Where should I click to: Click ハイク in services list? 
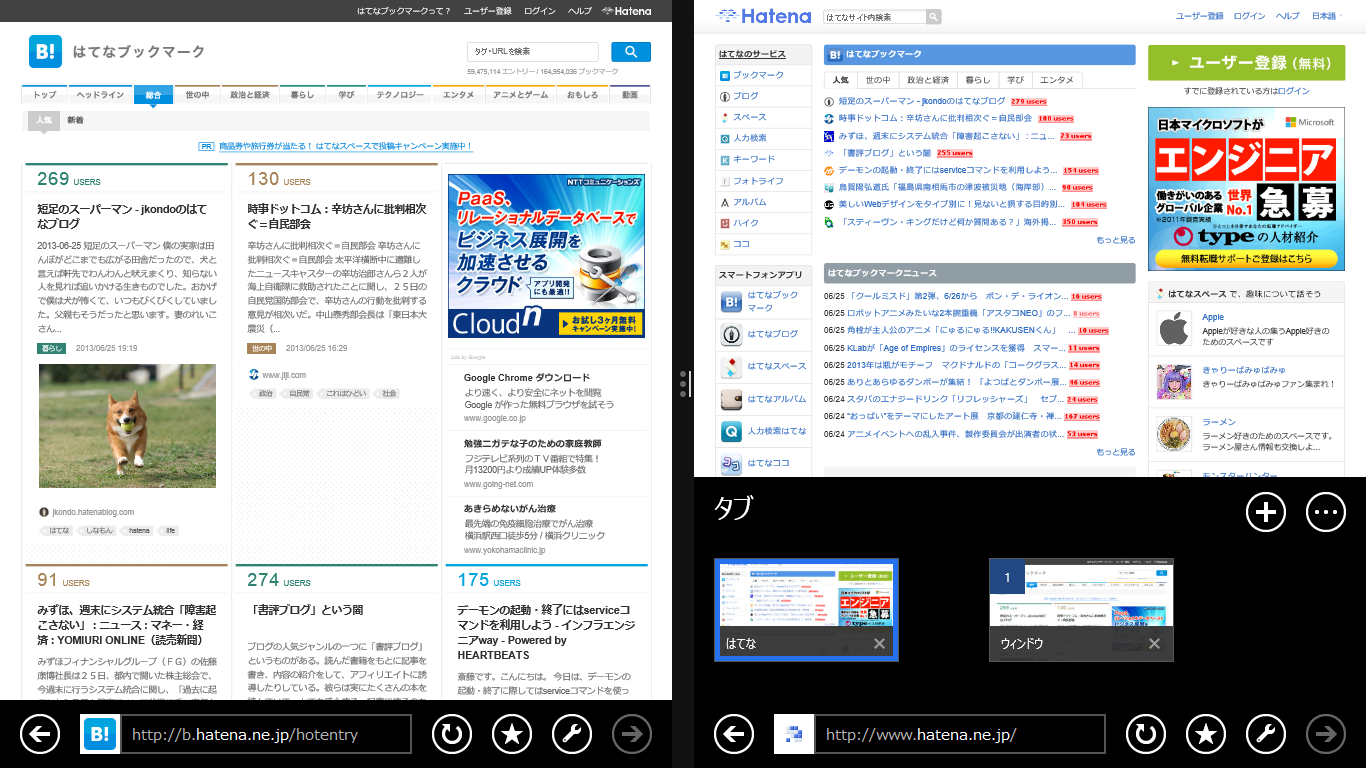click(x=746, y=223)
